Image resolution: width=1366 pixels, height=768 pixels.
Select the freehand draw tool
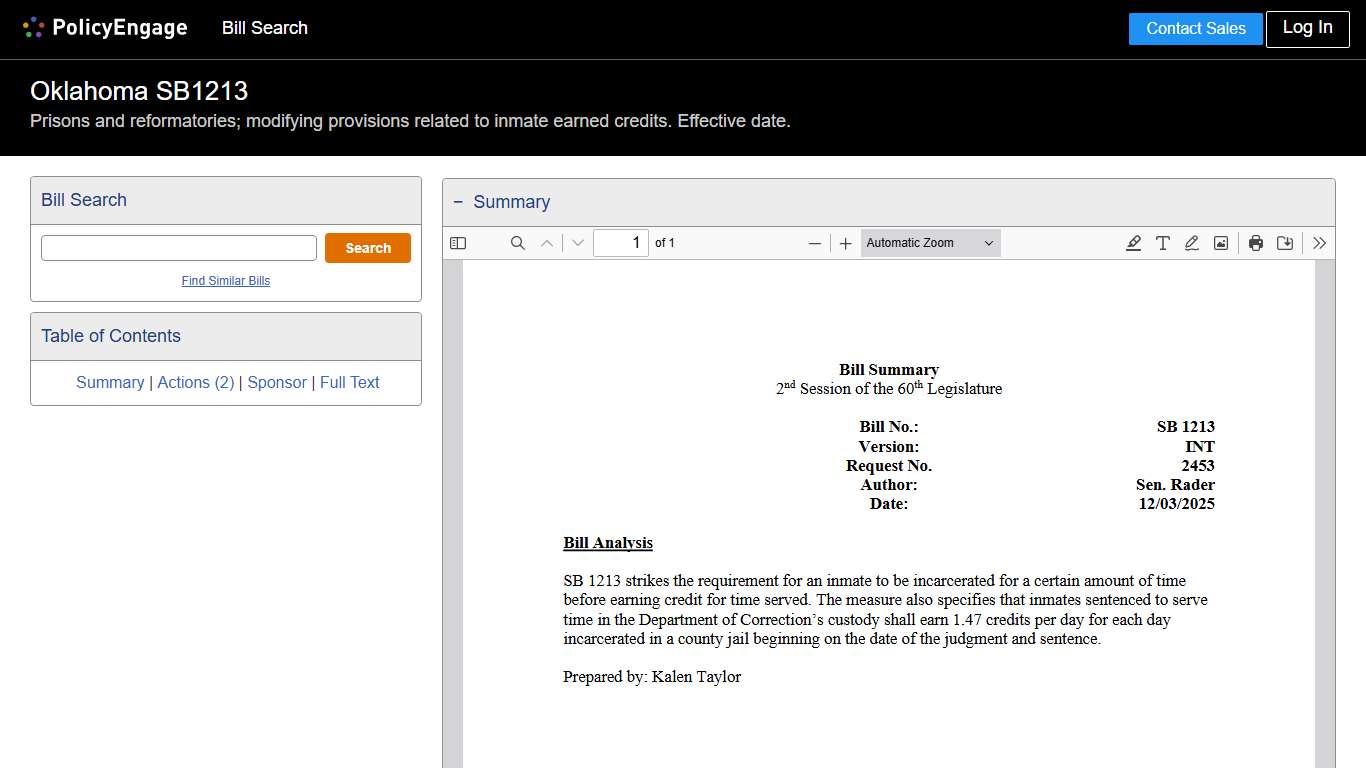(1192, 243)
